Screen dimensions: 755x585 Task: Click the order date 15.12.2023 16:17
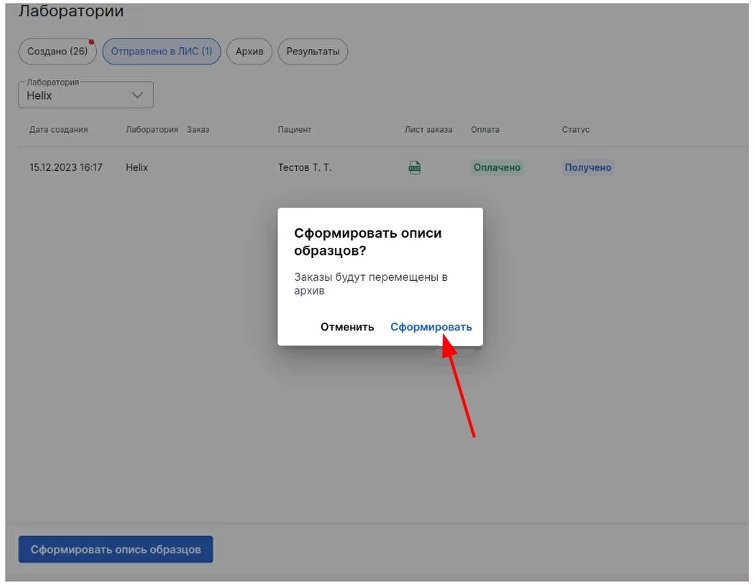[x=66, y=168]
